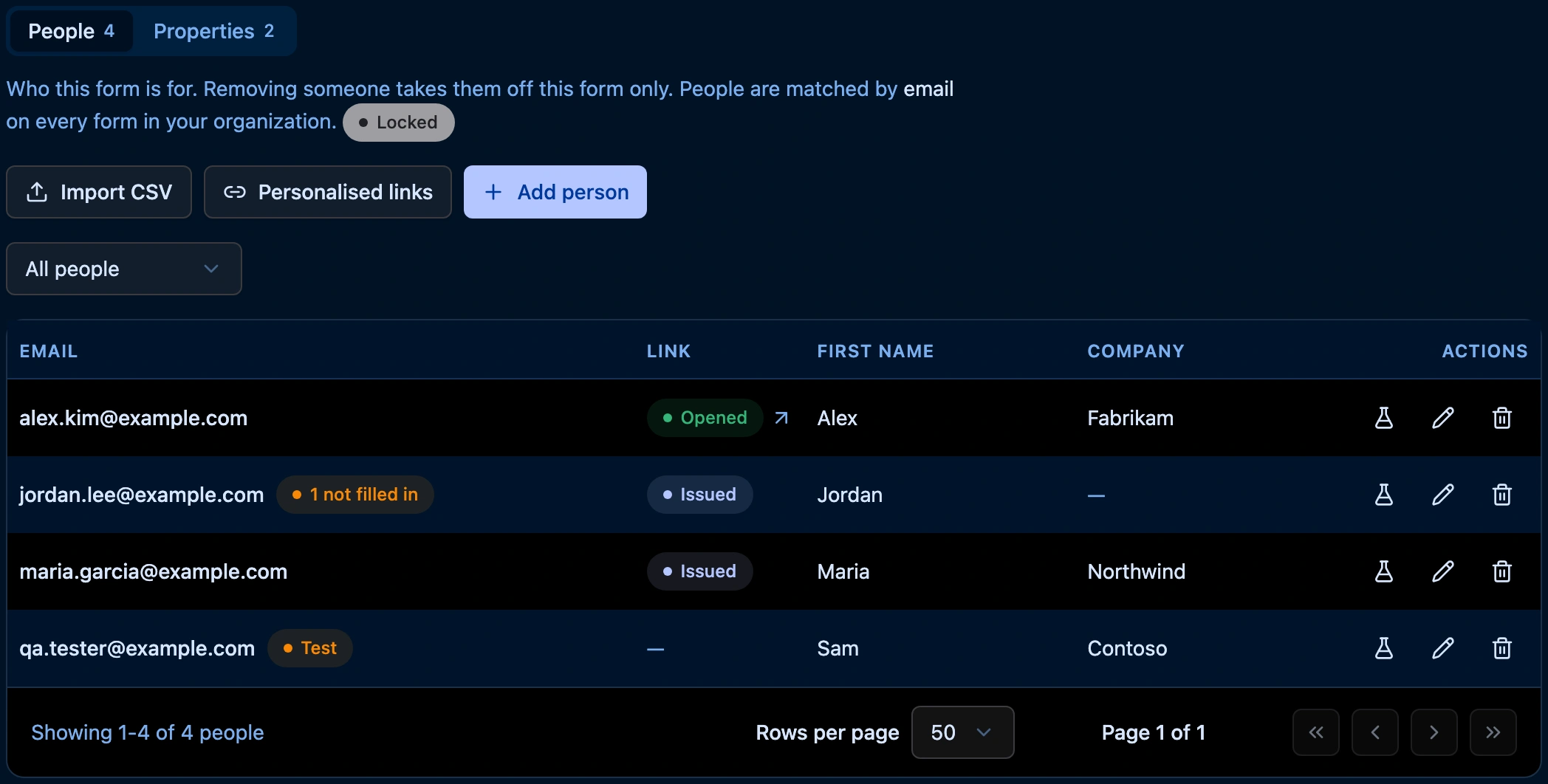1548x784 pixels.
Task: Delete qa.tester@example.com with the trash icon
Action: (1502, 648)
